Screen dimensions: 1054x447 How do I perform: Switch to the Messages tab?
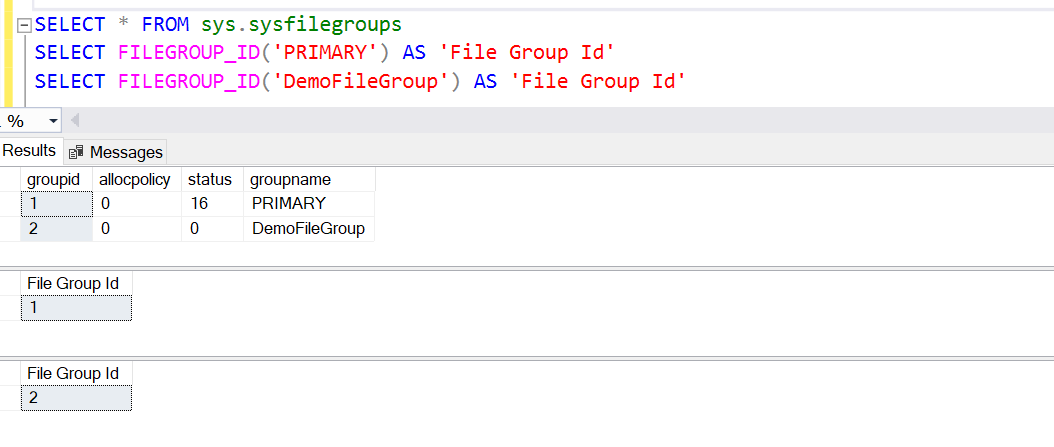[x=125, y=152]
